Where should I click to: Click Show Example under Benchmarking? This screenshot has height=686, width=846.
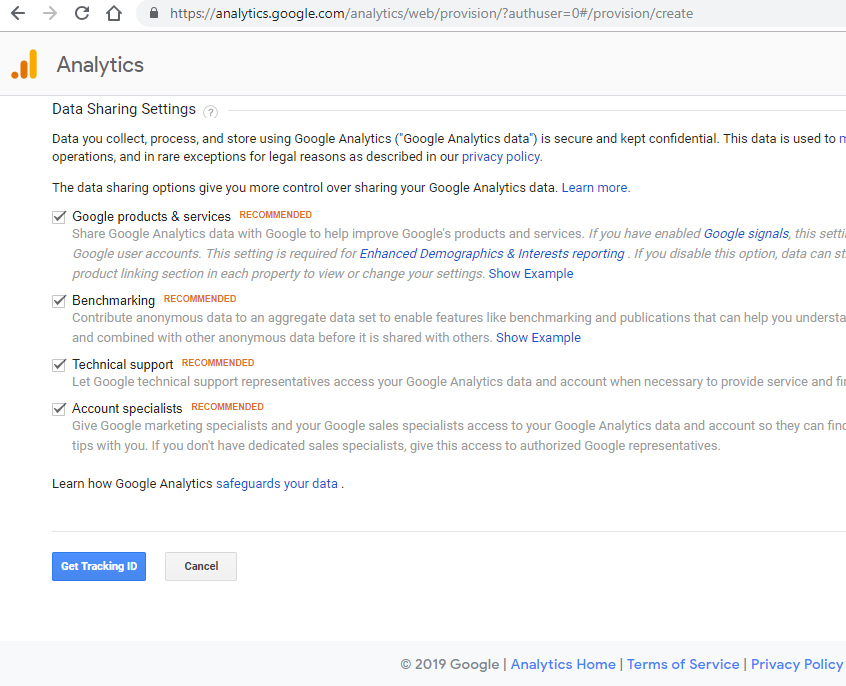click(538, 338)
